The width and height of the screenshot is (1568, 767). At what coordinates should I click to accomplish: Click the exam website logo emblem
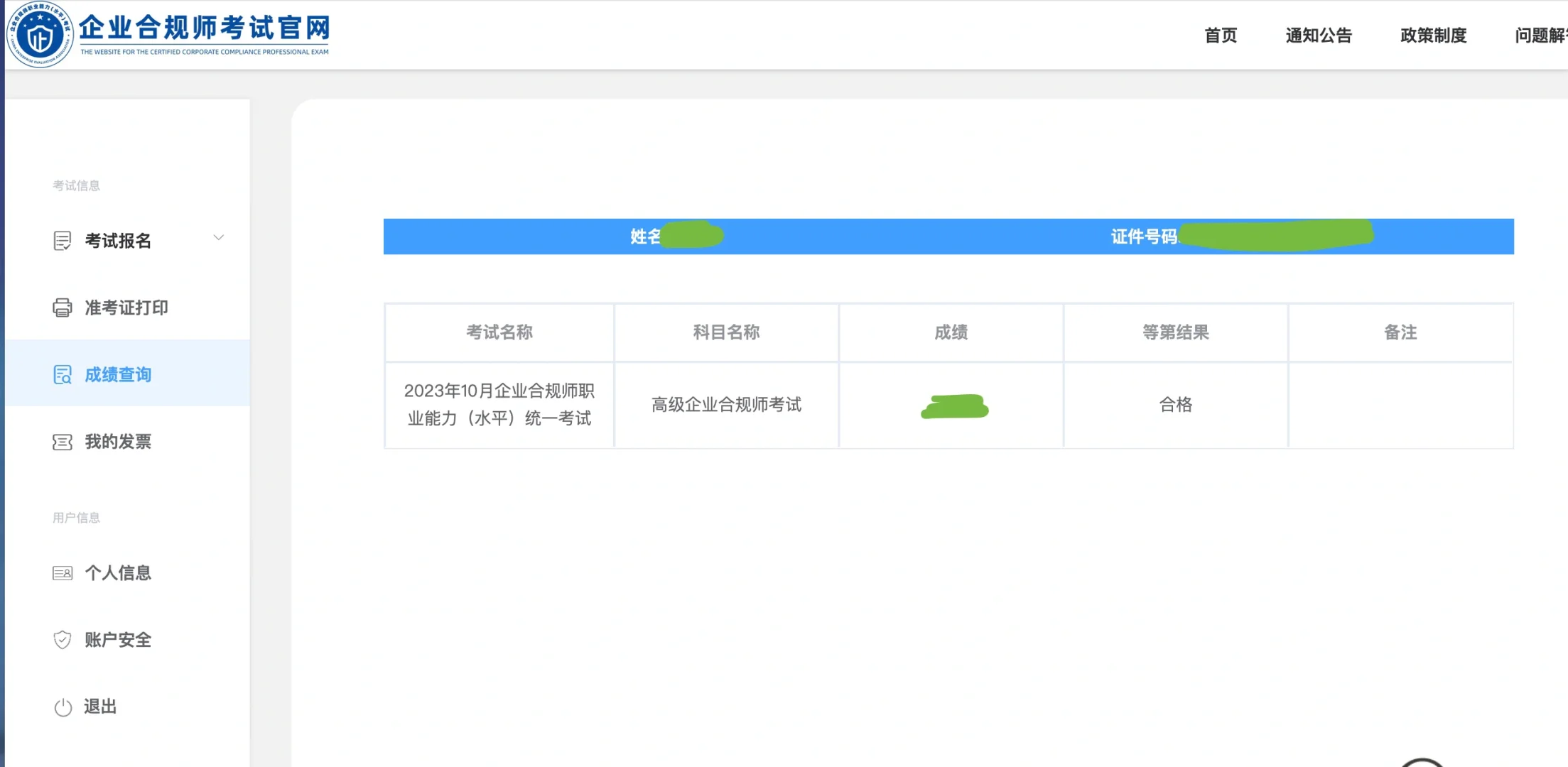click(x=40, y=34)
